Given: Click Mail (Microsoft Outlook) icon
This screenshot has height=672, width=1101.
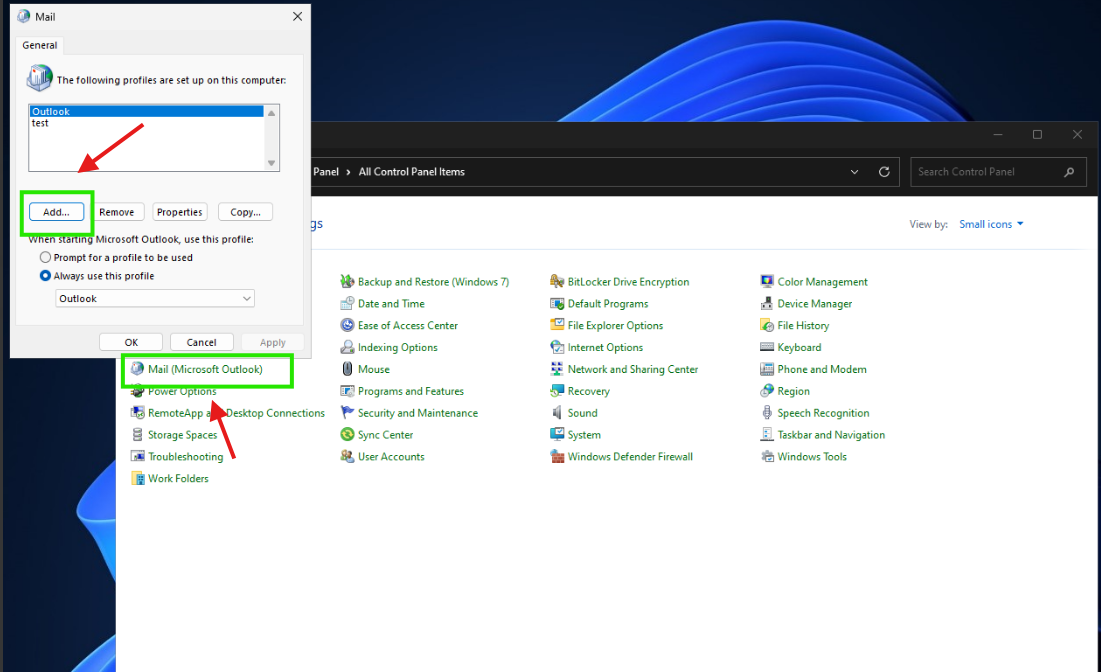Looking at the screenshot, I should click(138, 369).
